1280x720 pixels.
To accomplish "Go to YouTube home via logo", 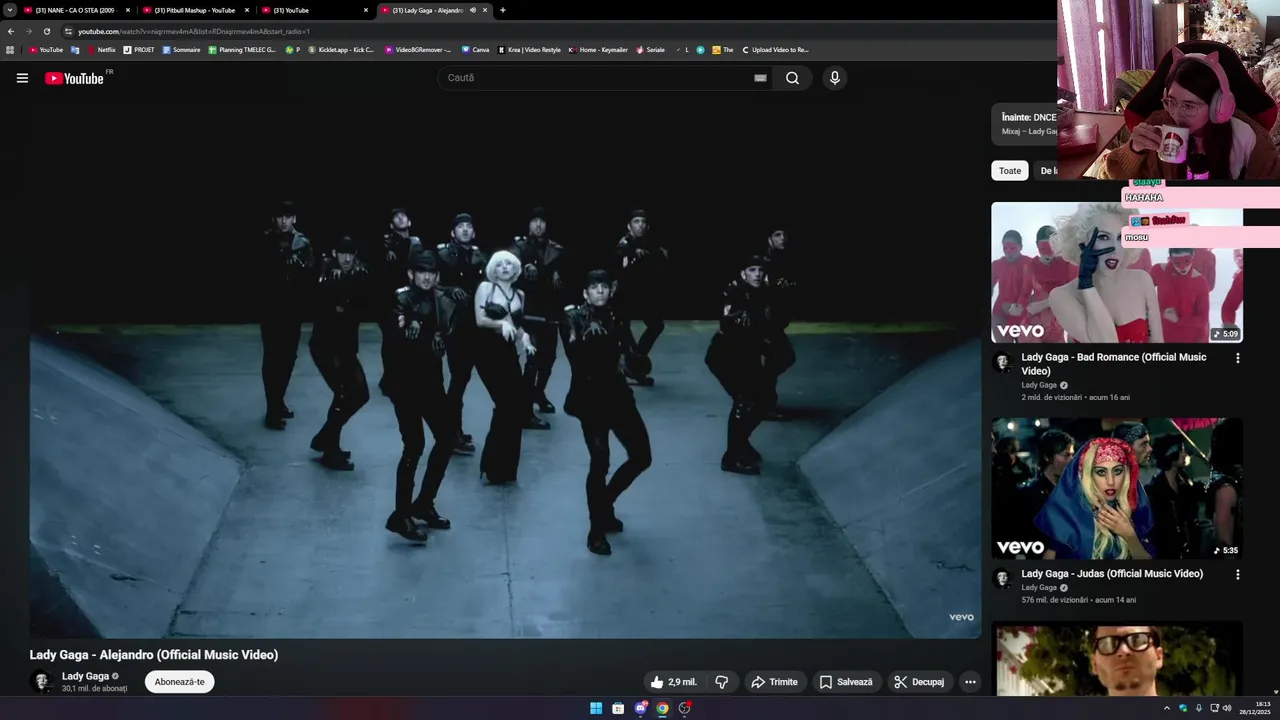I will [x=74, y=78].
